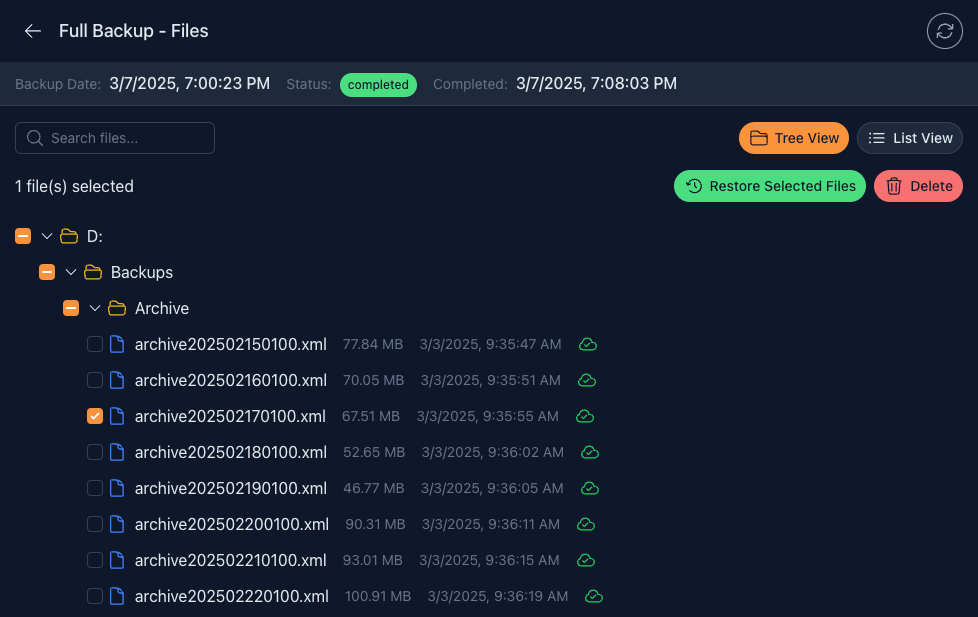The width and height of the screenshot is (978, 617).
Task: Select file name archive202502150100.xml
Action: [x=231, y=344]
